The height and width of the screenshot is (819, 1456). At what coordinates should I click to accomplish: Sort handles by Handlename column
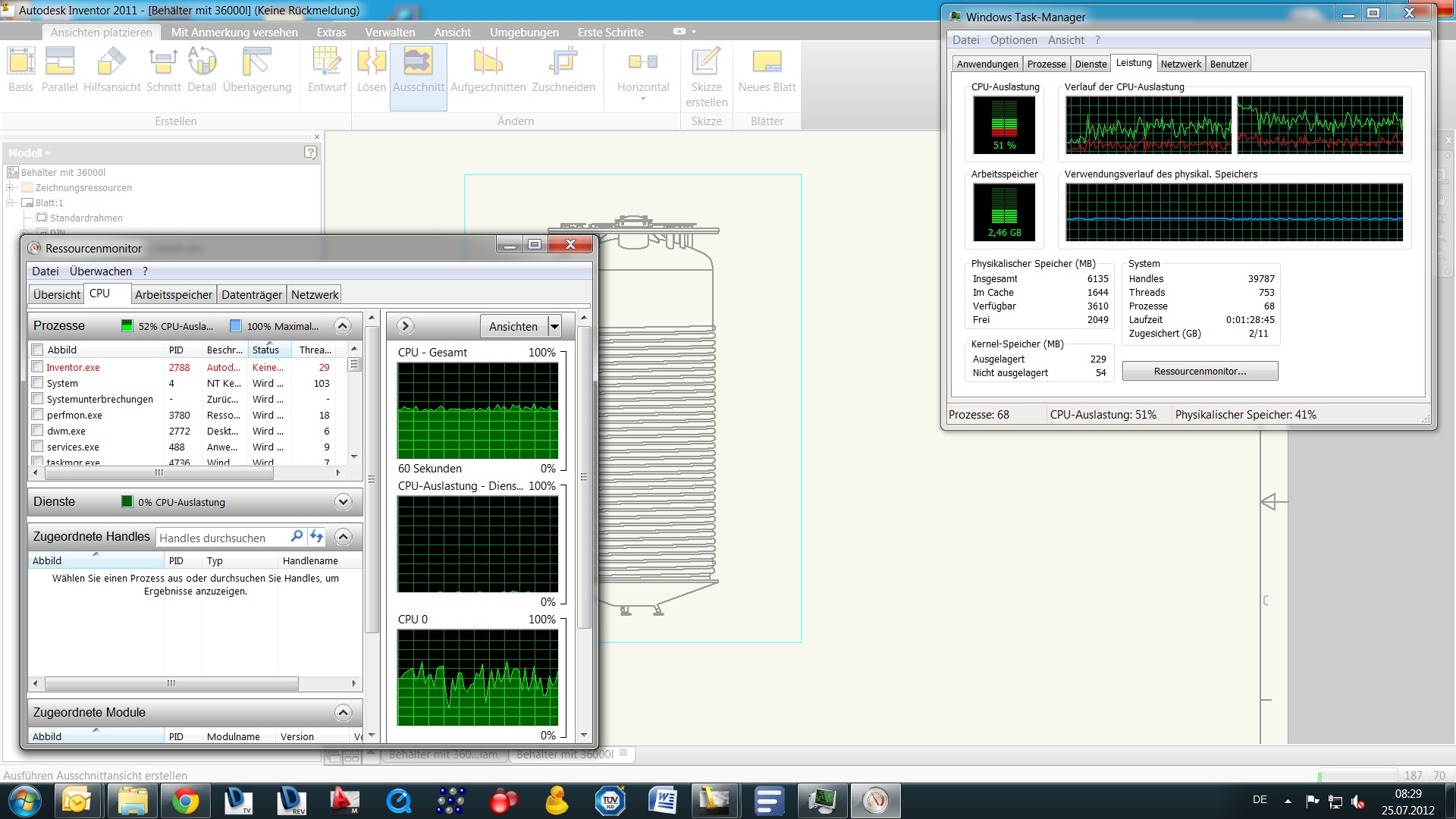click(x=318, y=560)
